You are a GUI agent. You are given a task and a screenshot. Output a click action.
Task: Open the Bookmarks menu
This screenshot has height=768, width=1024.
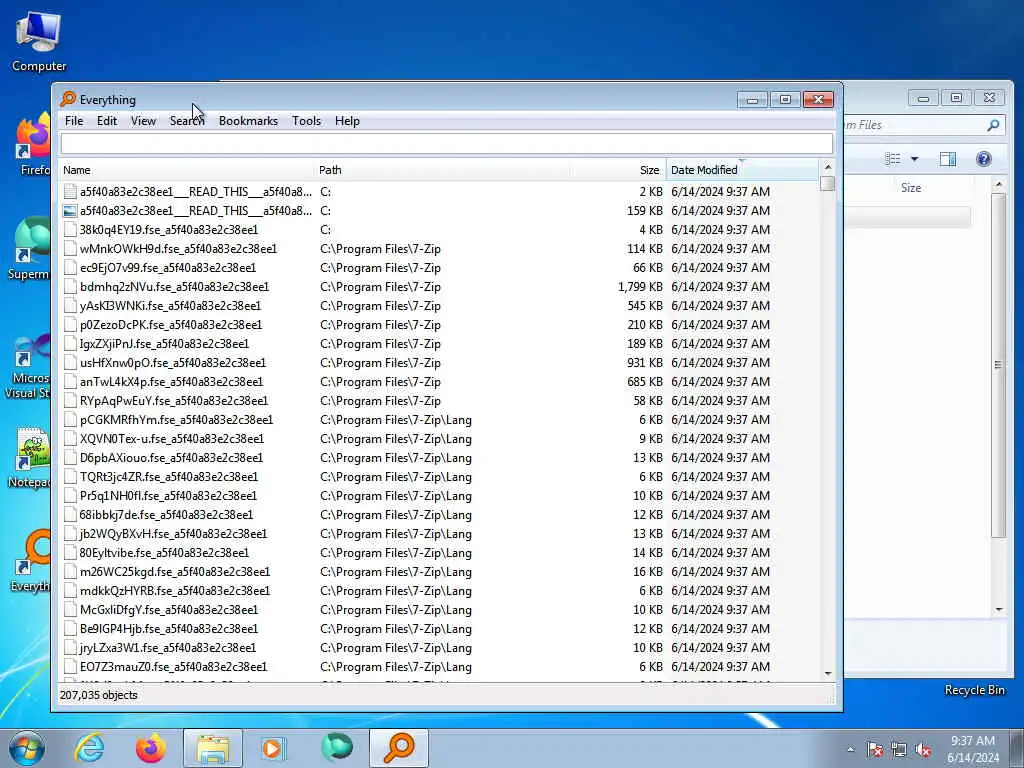248,121
